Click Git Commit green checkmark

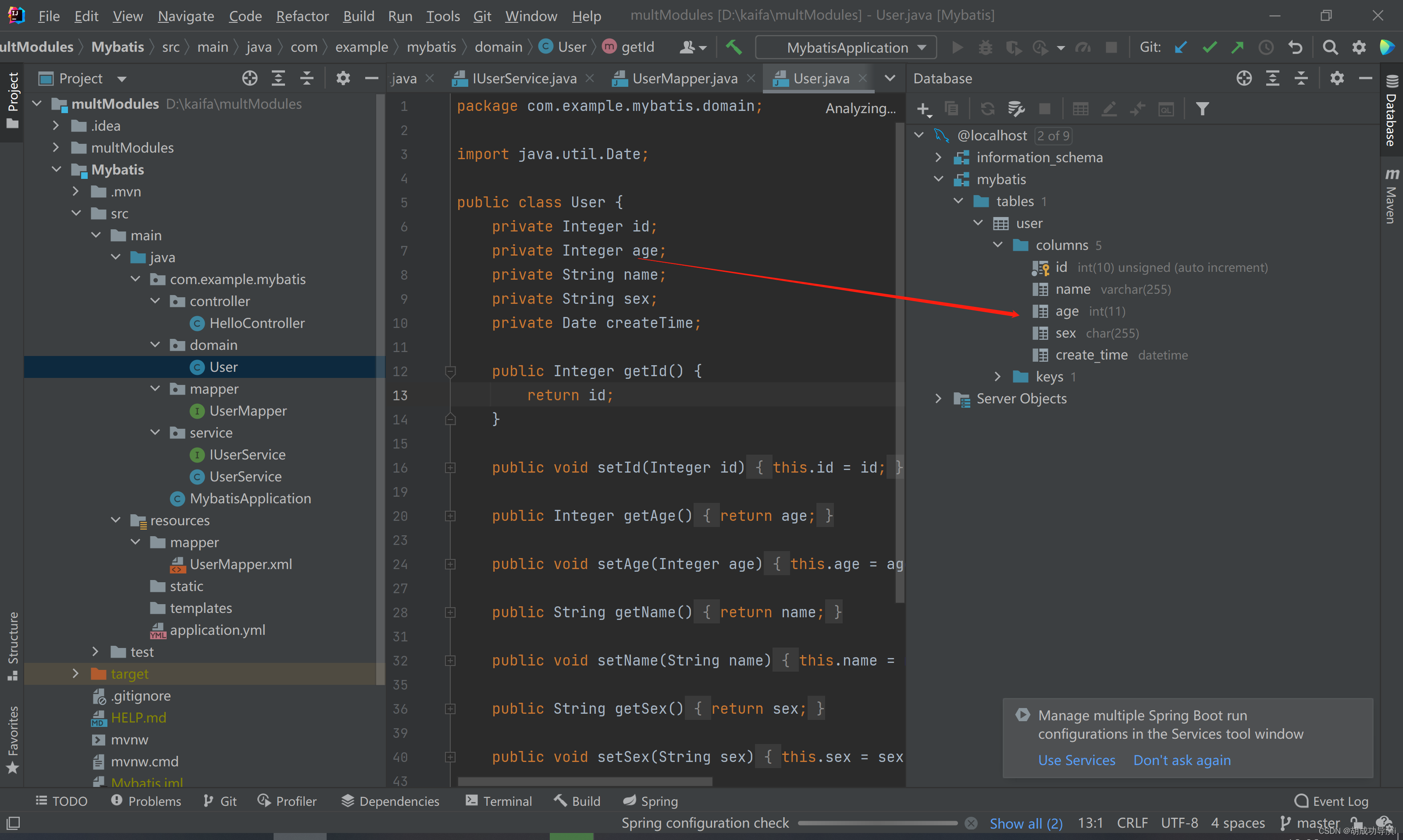pyautogui.click(x=1210, y=47)
